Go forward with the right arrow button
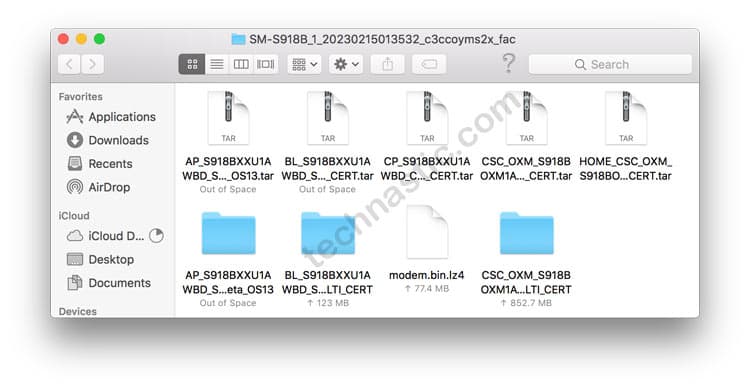This screenshot has height=390, width=750. coord(92,64)
